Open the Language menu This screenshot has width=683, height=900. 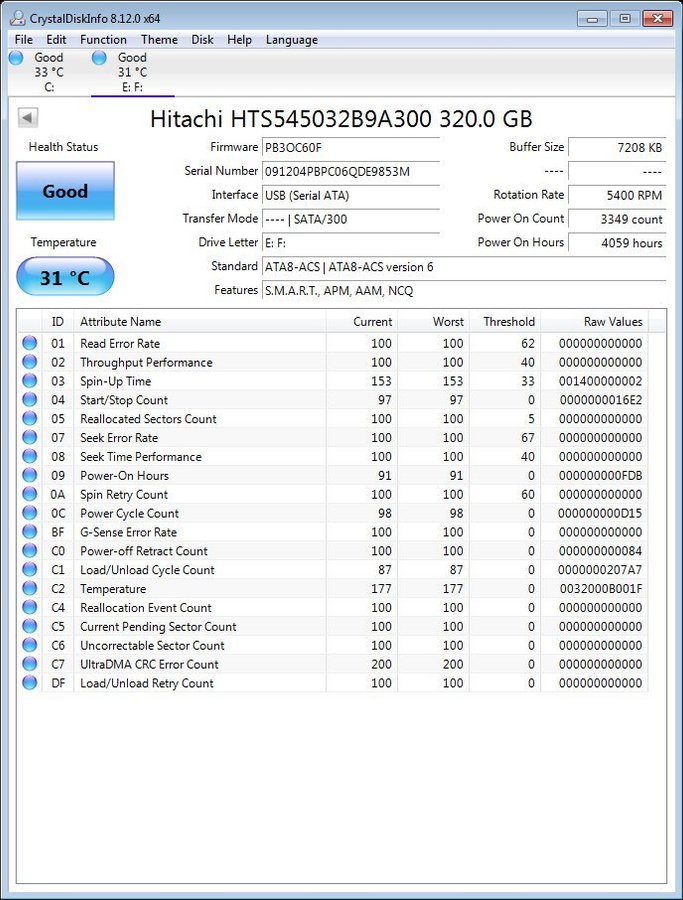292,40
